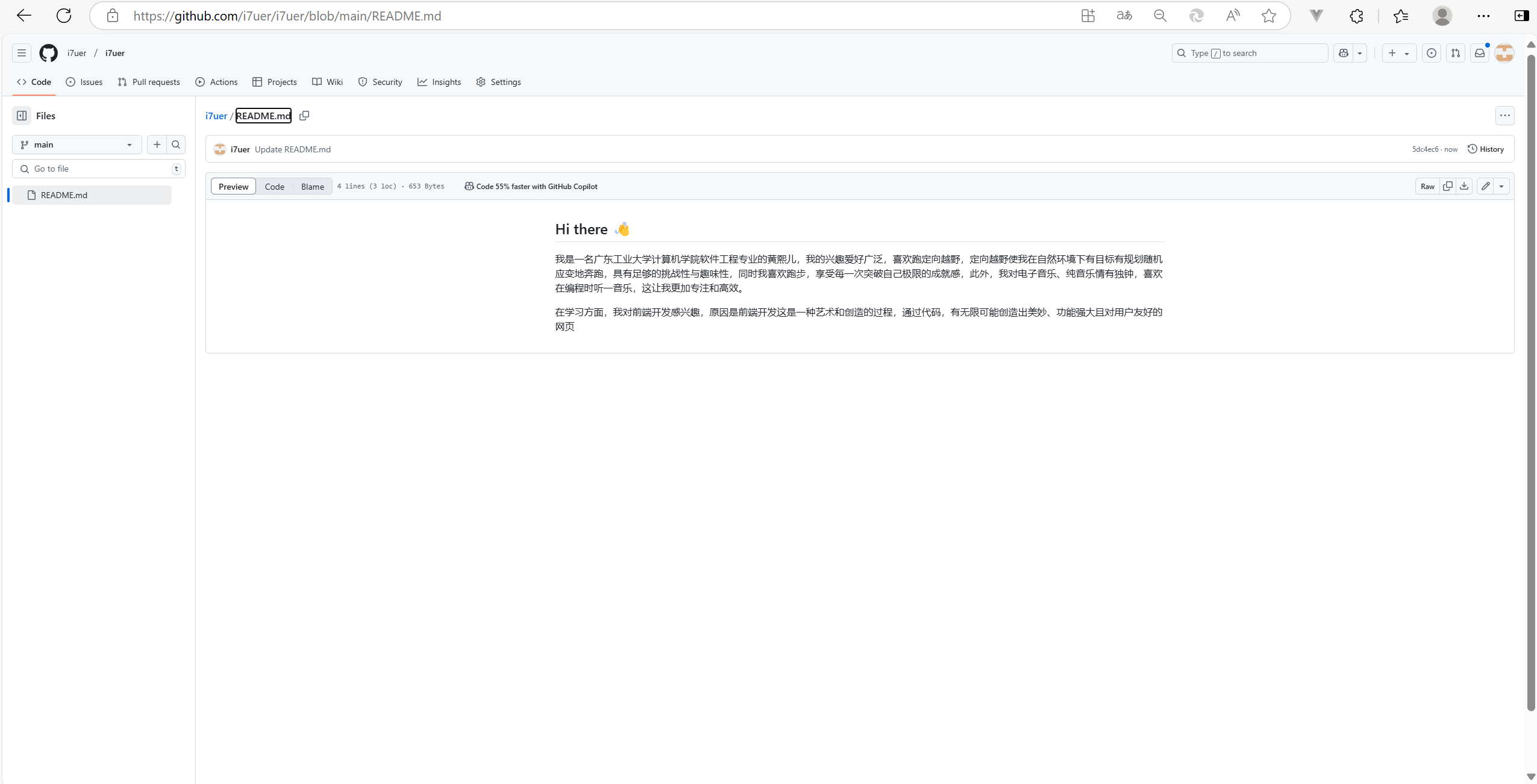Go to the Insights tab

pos(439,82)
